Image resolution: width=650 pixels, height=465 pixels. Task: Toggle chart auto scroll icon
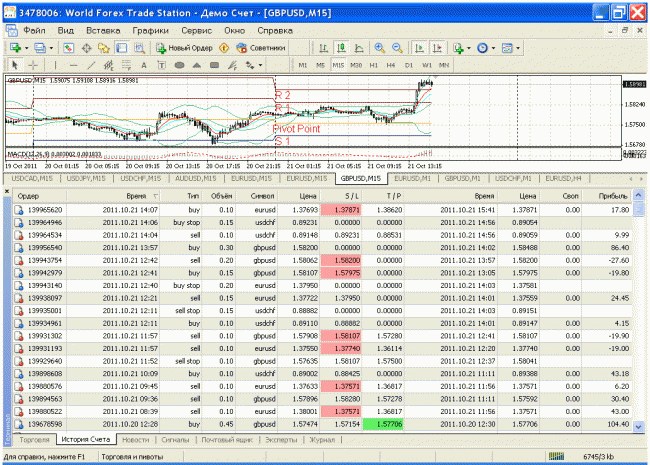click(420, 48)
